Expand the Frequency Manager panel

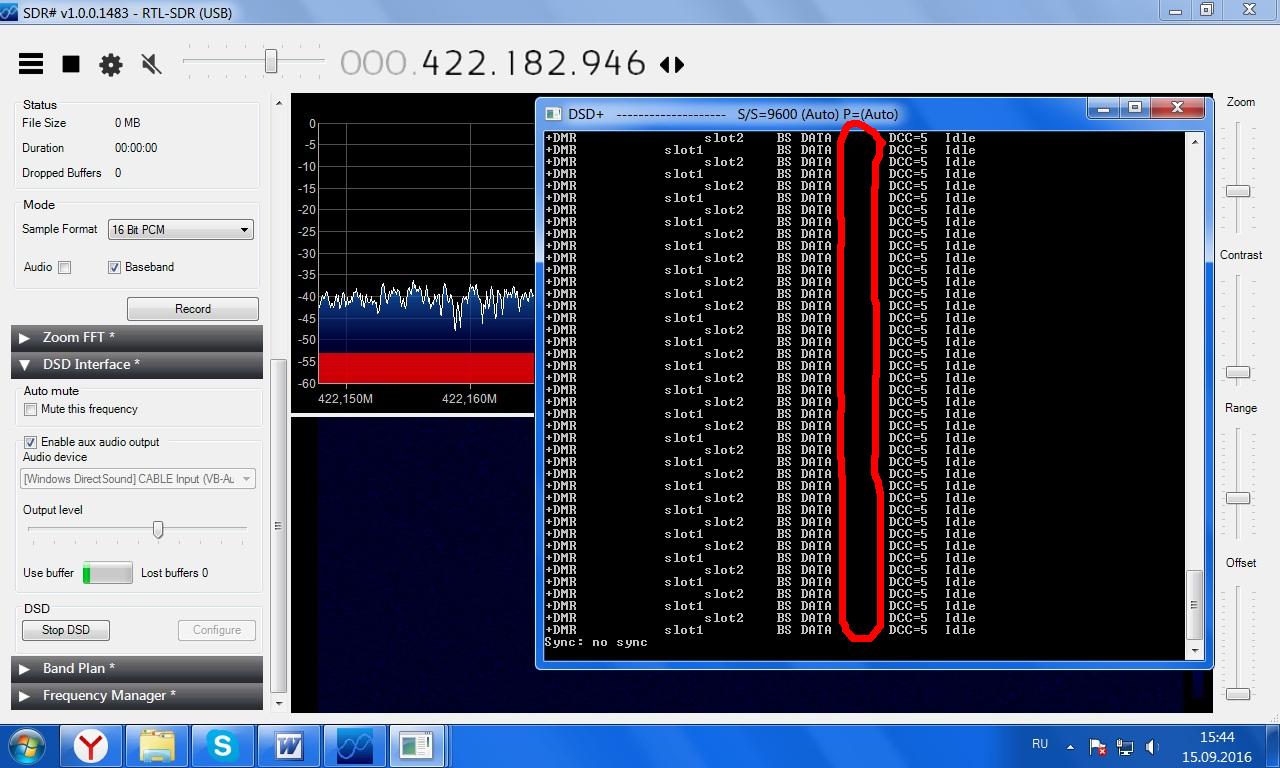[137, 695]
